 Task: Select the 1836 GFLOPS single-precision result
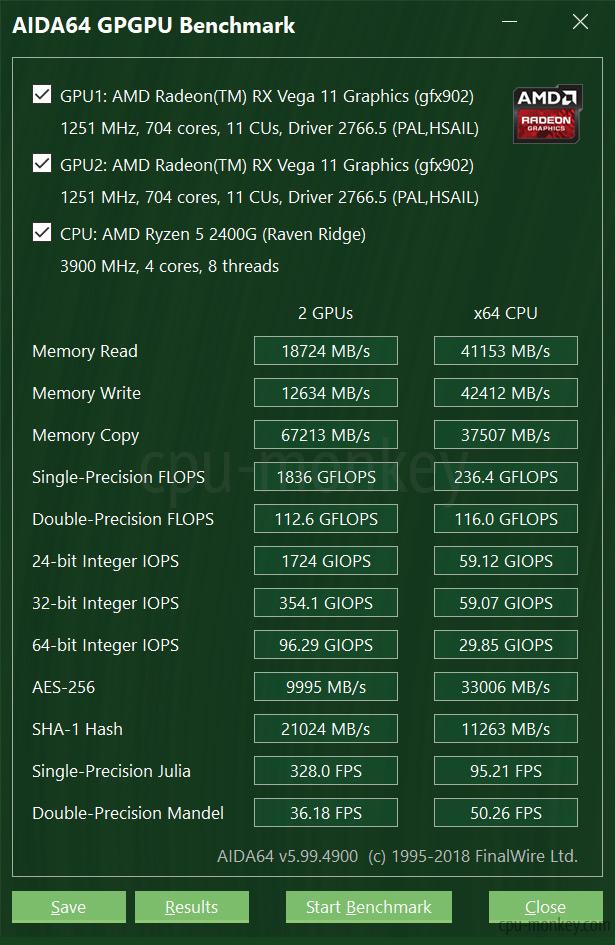[x=326, y=477]
